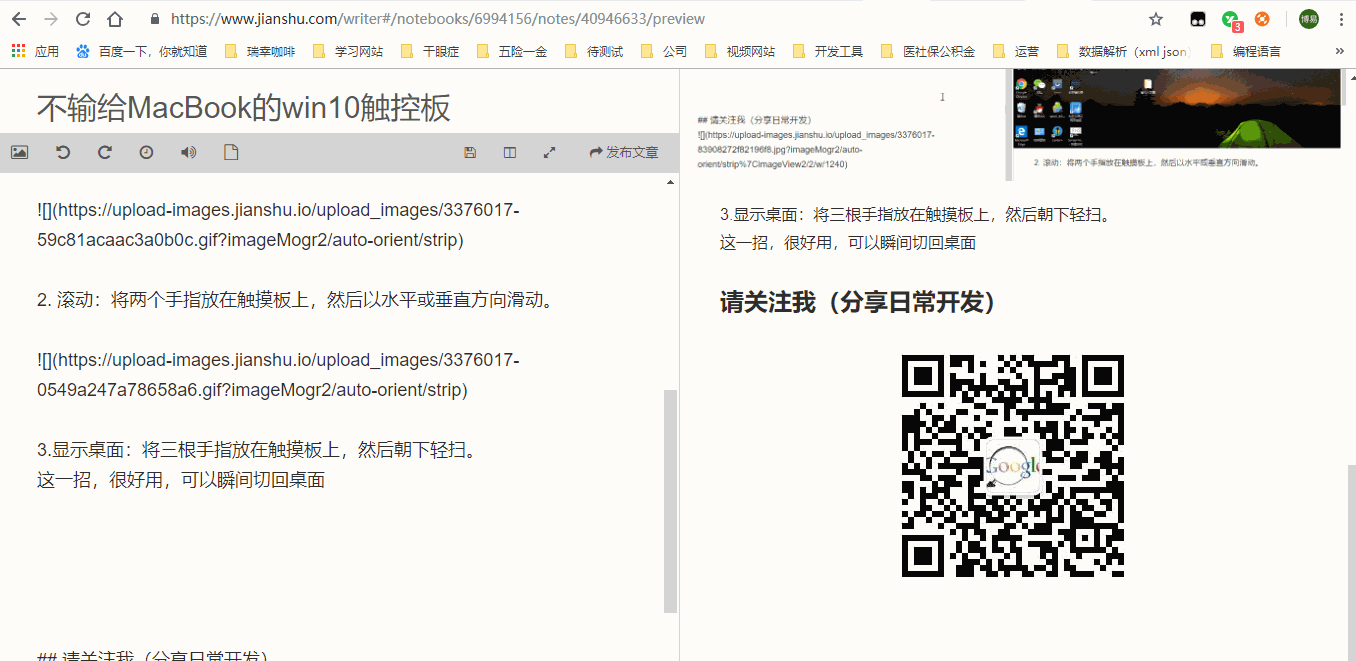The width and height of the screenshot is (1356, 661).
Task: Bookmark this page with the star icon
Action: click(1156, 19)
